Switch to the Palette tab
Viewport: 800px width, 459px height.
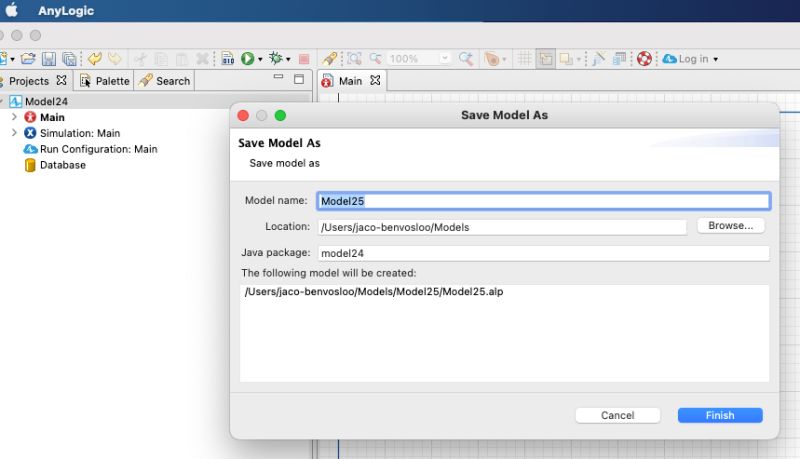tap(106, 81)
